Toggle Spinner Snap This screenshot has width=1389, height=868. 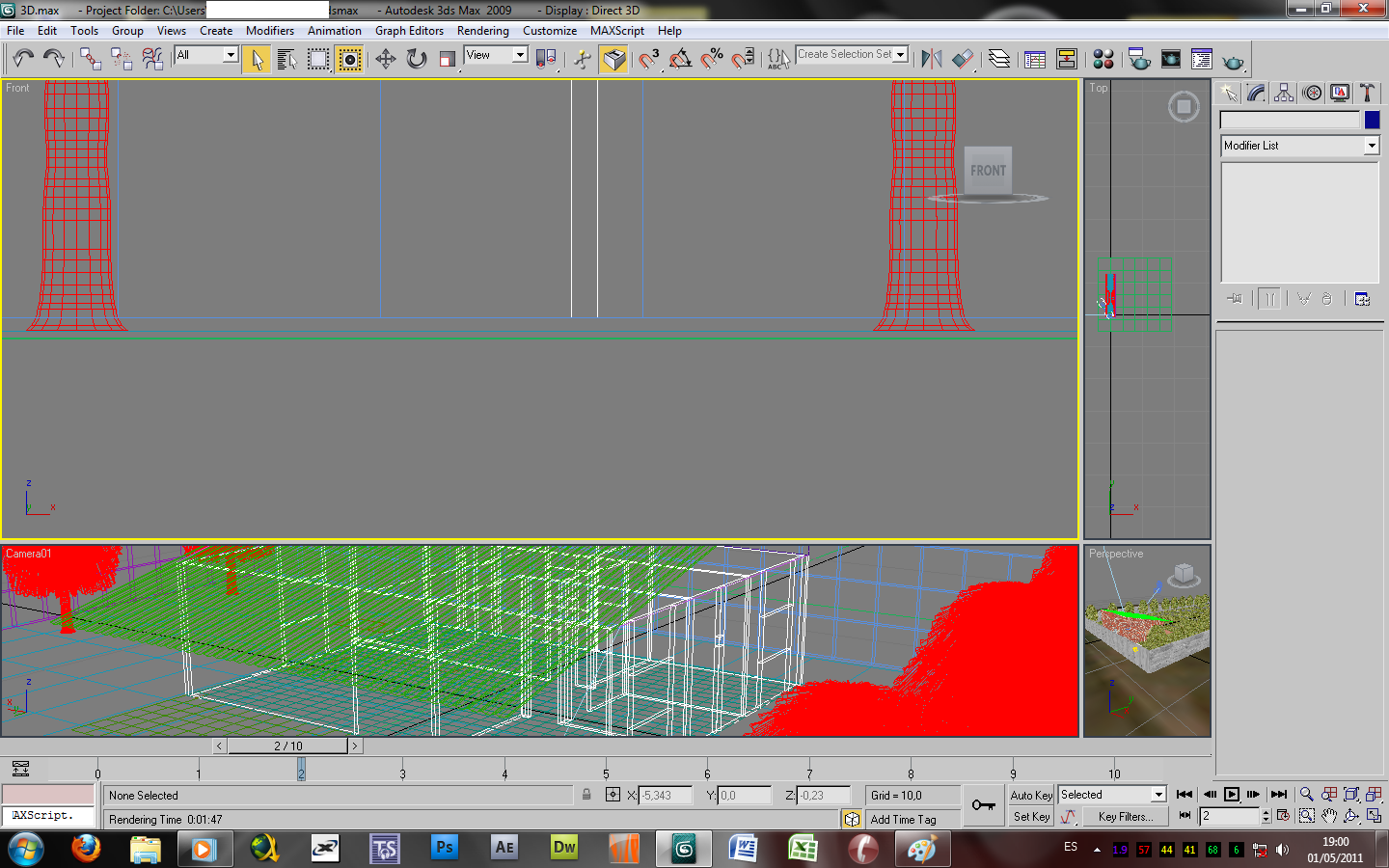743,59
